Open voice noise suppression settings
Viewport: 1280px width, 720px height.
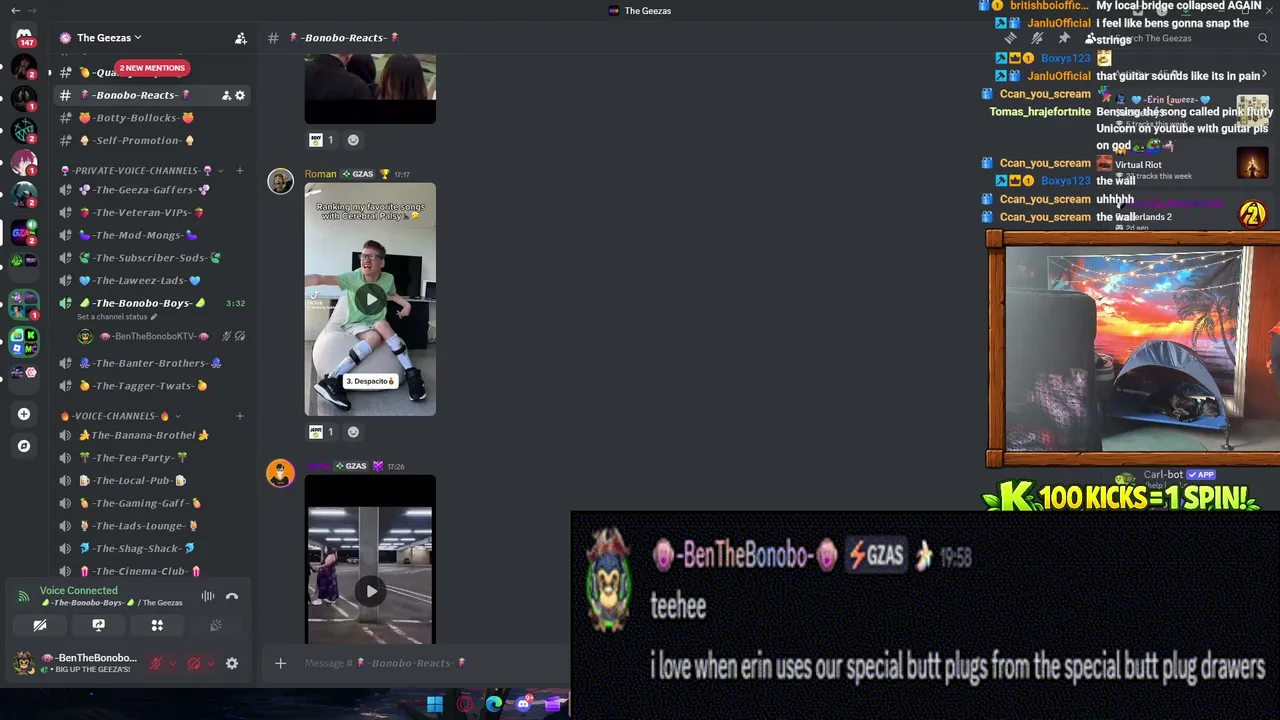[x=208, y=596]
